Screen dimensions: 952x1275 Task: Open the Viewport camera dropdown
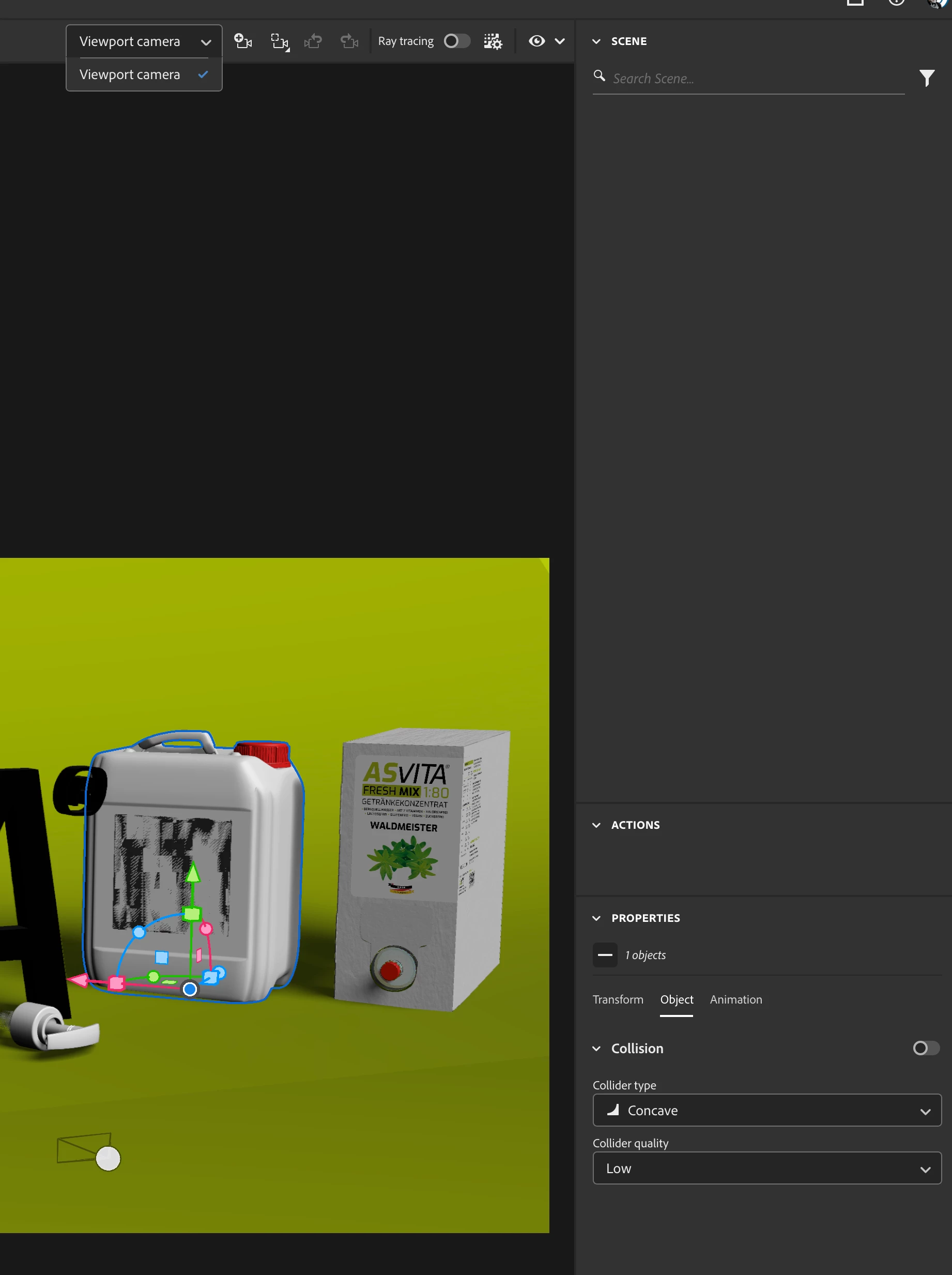[144, 41]
